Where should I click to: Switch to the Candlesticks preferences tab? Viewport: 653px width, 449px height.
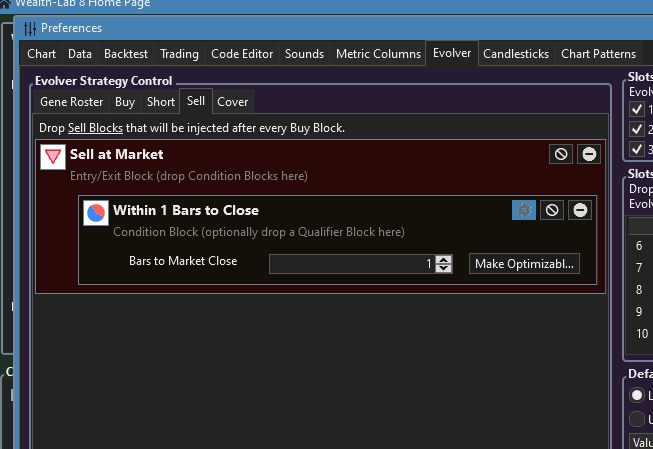pos(516,54)
